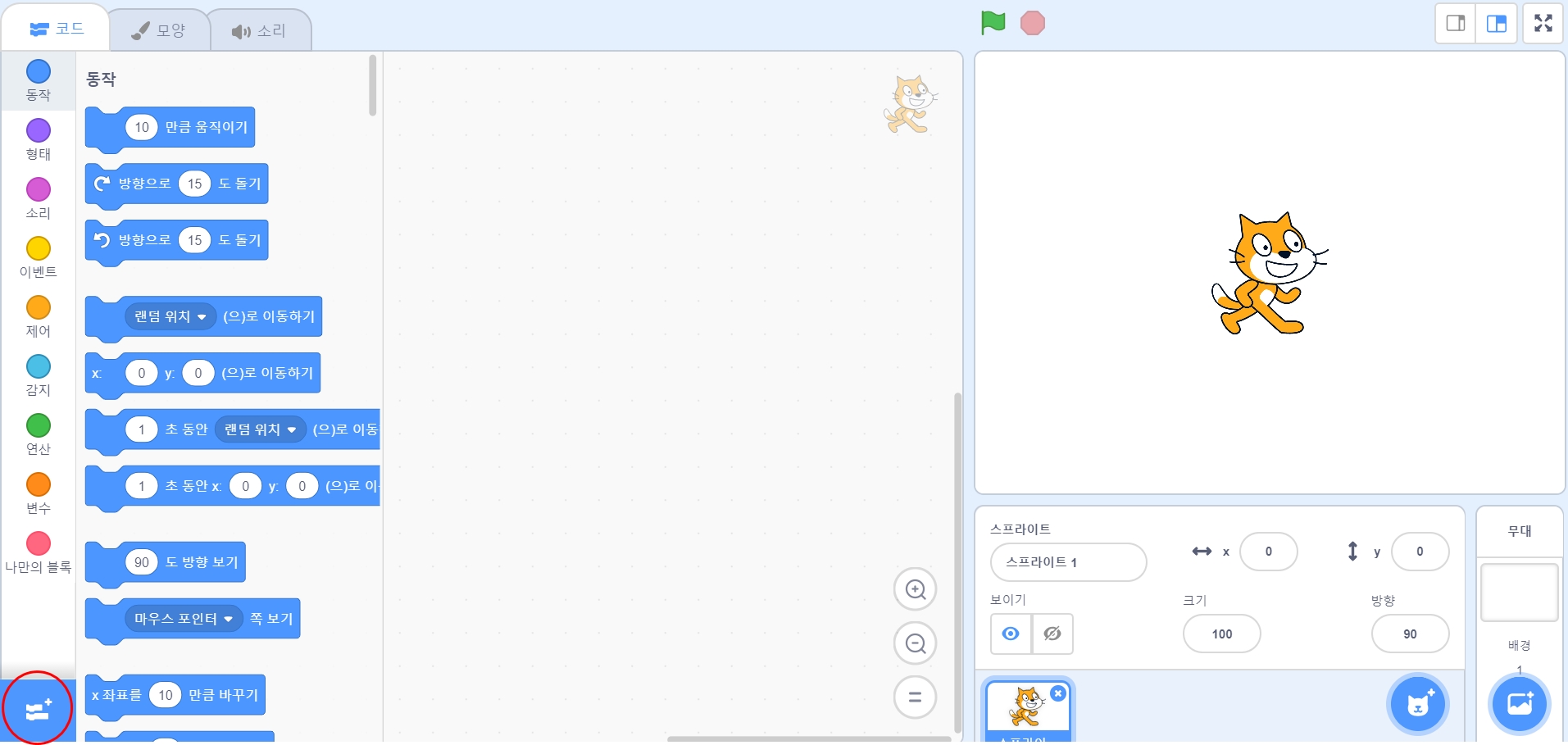
Task: Select the 감지 sensing category
Action: click(39, 375)
